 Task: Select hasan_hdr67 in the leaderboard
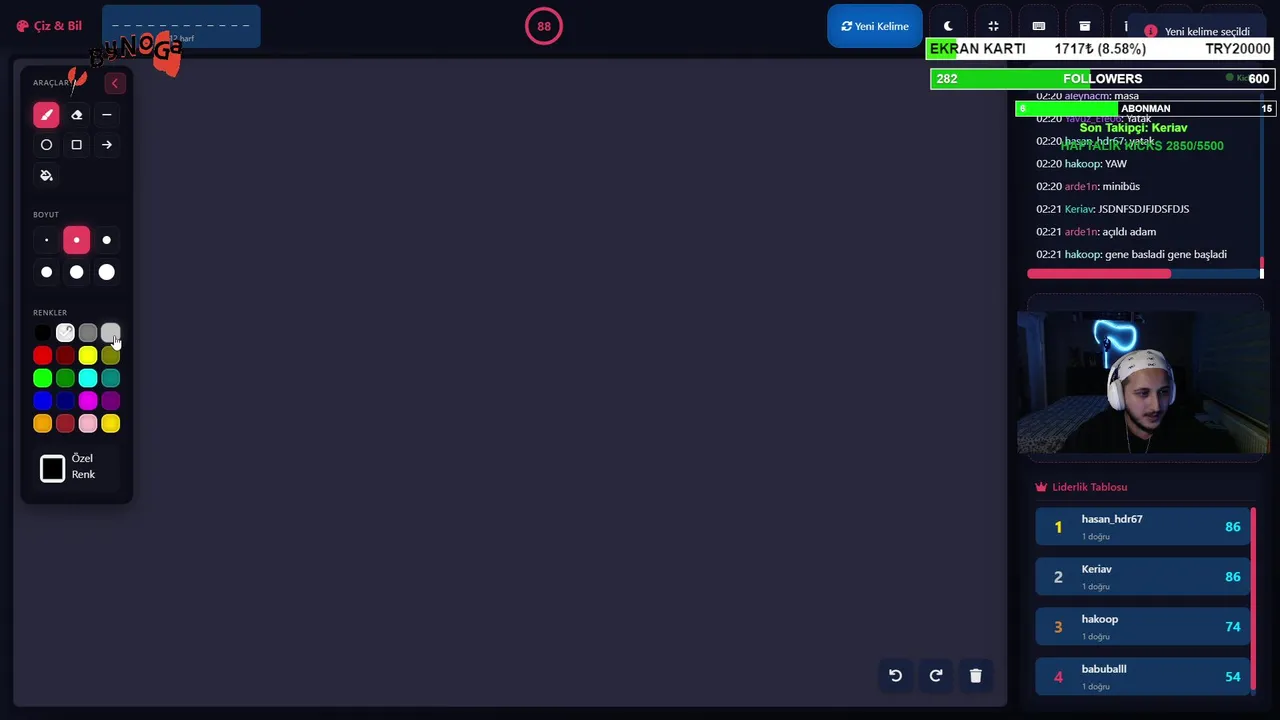1143,527
